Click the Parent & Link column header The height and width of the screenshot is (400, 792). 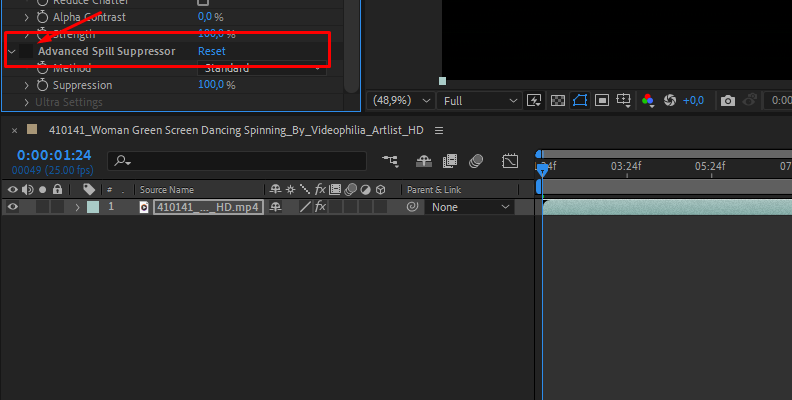point(434,190)
